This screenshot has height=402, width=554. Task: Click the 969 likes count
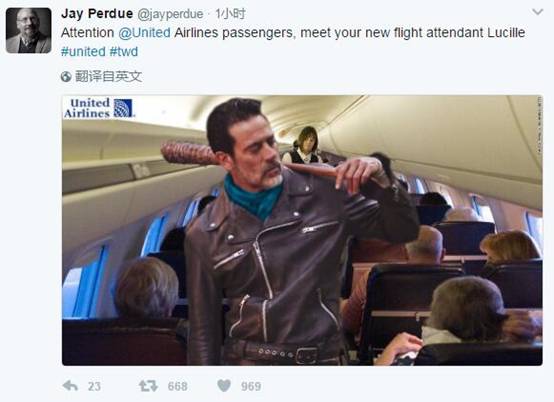pos(251,386)
